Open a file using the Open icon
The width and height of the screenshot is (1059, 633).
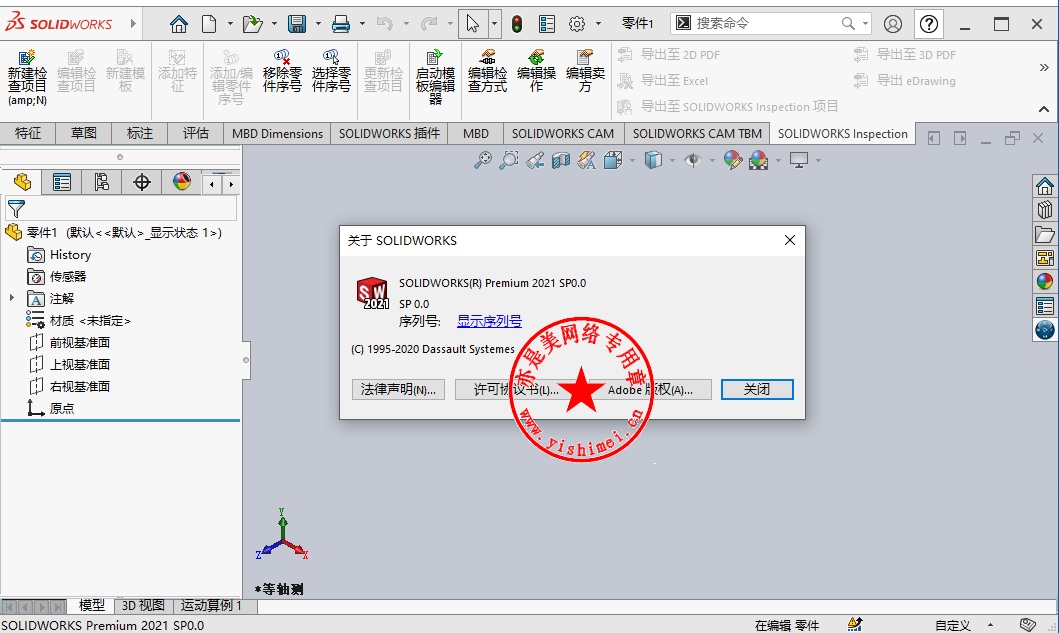(253, 24)
